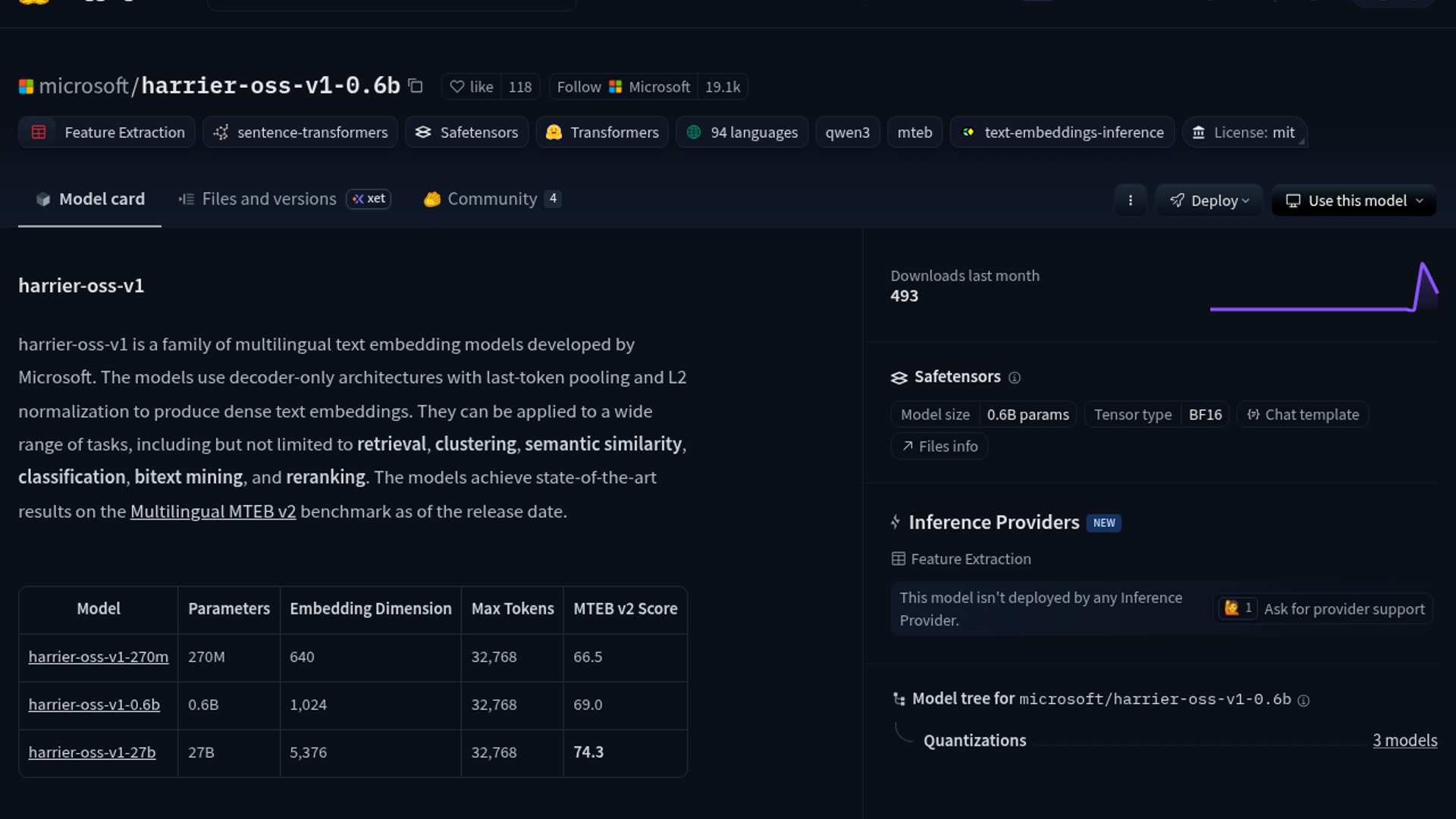Expand the License: mit tag
Screen dimensions: 1456x819
tap(1244, 132)
